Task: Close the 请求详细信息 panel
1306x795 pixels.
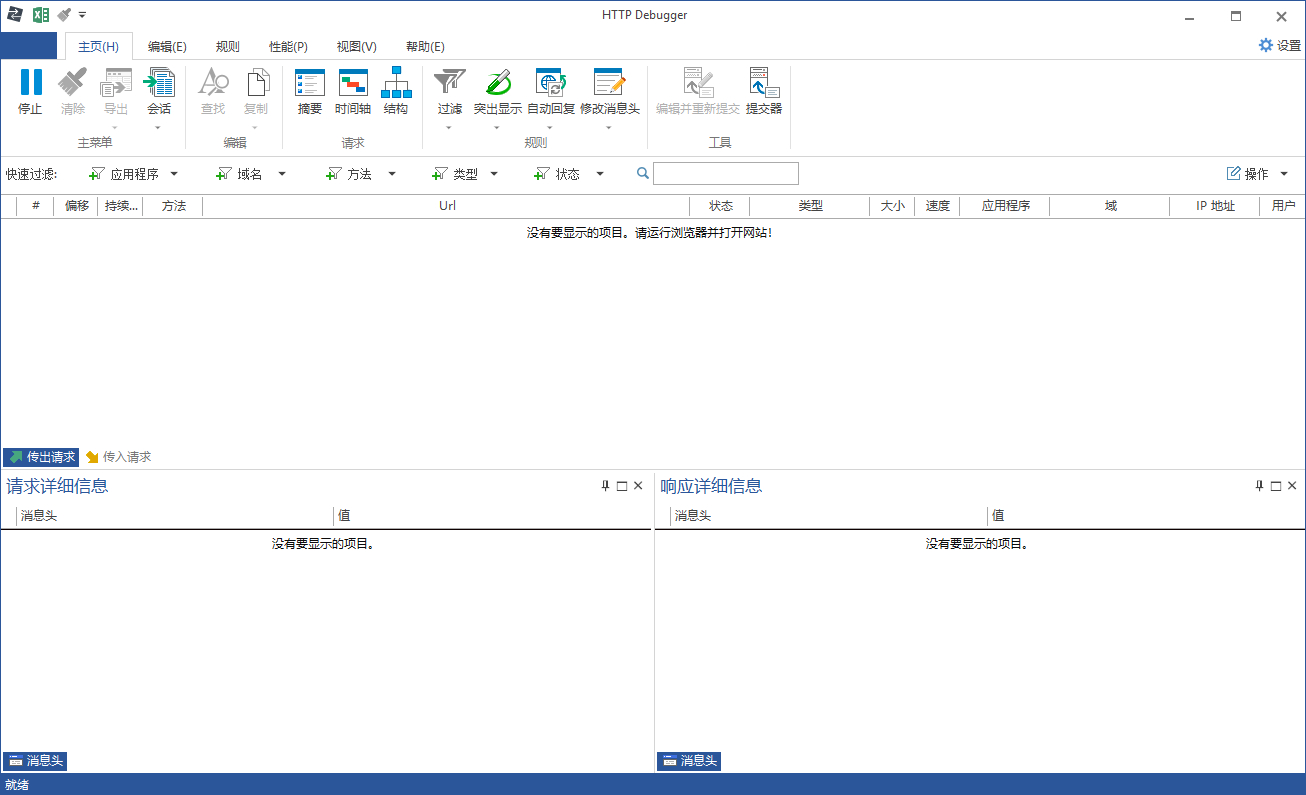Action: click(638, 486)
